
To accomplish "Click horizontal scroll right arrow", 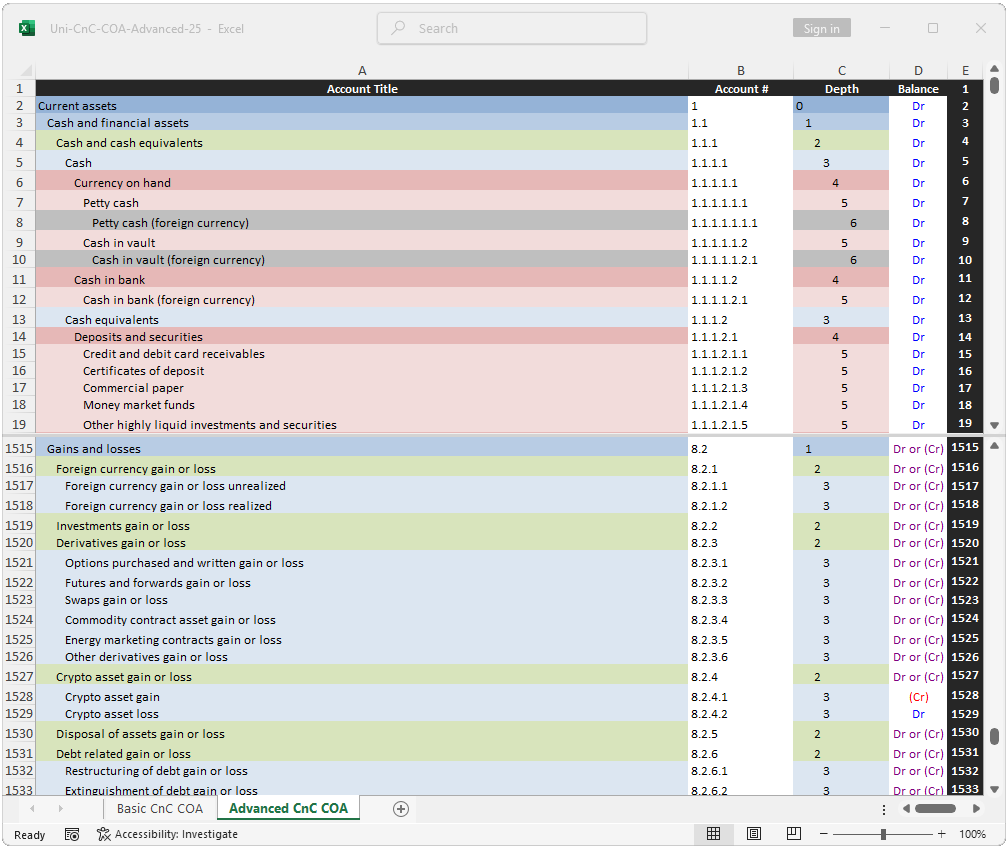I will tap(976, 809).
